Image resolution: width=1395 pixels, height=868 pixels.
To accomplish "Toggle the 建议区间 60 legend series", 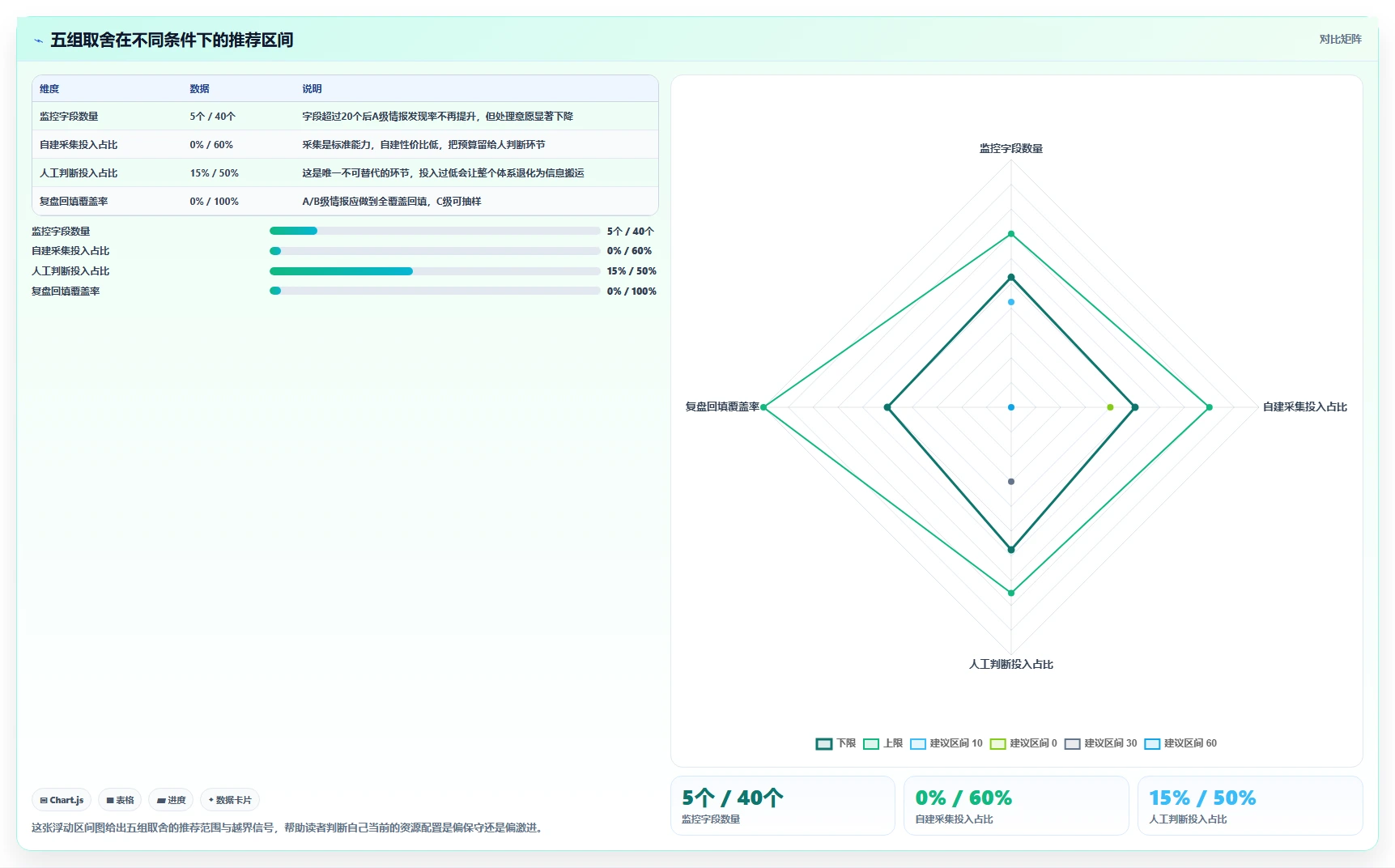I will (1180, 743).
